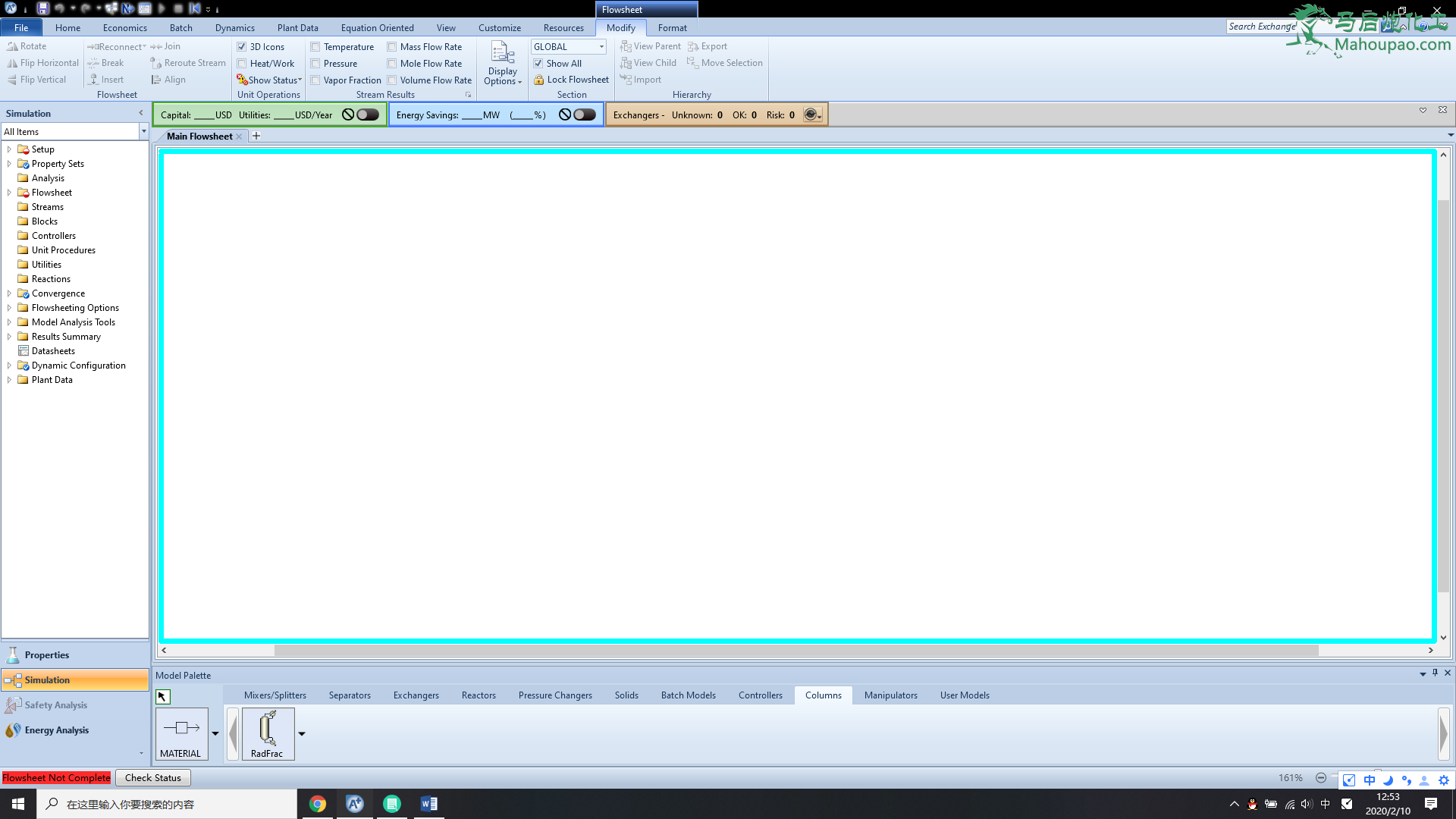Viewport: 1456px width, 819px height.
Task: Click the horizontal scrollbar of the flowsheet
Action: tap(796, 651)
